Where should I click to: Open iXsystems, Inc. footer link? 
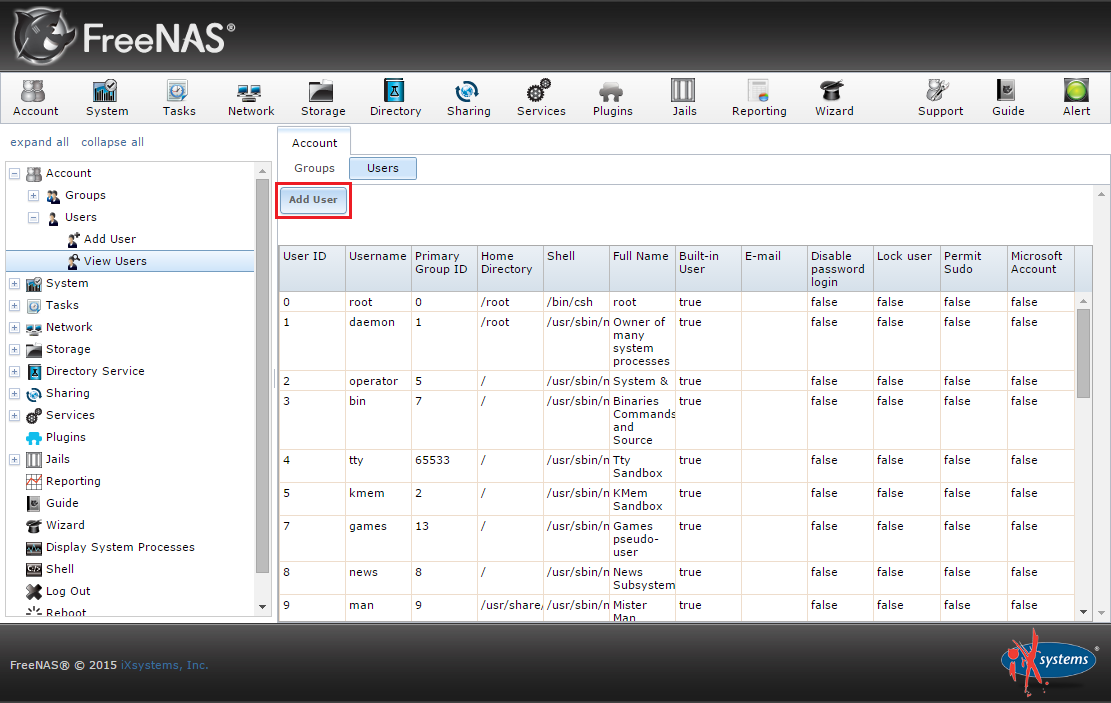coord(164,665)
